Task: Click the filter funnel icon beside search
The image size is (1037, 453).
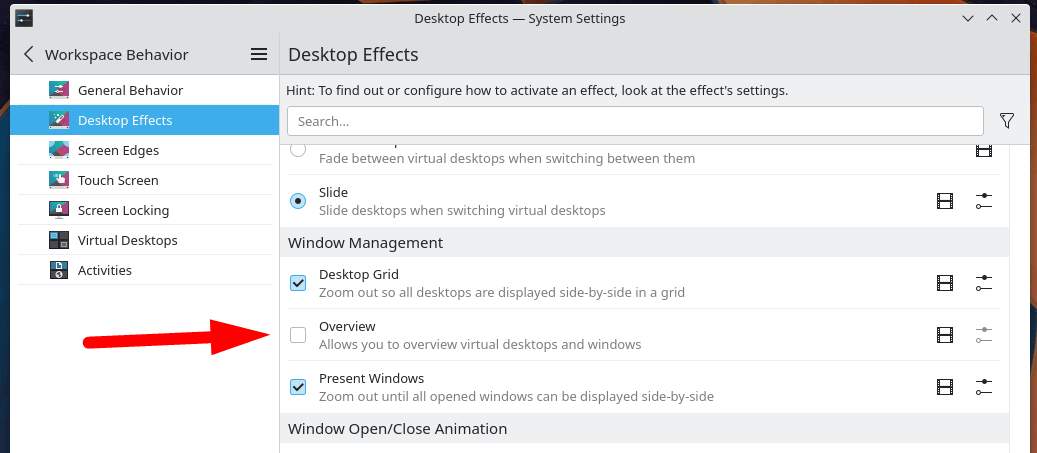Action: pyautogui.click(x=1007, y=121)
